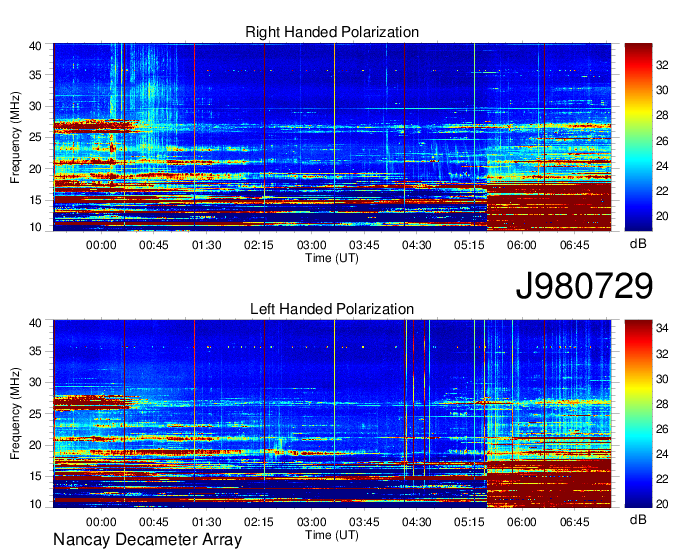Click the 24 value on top colorbar

[x=662, y=166]
